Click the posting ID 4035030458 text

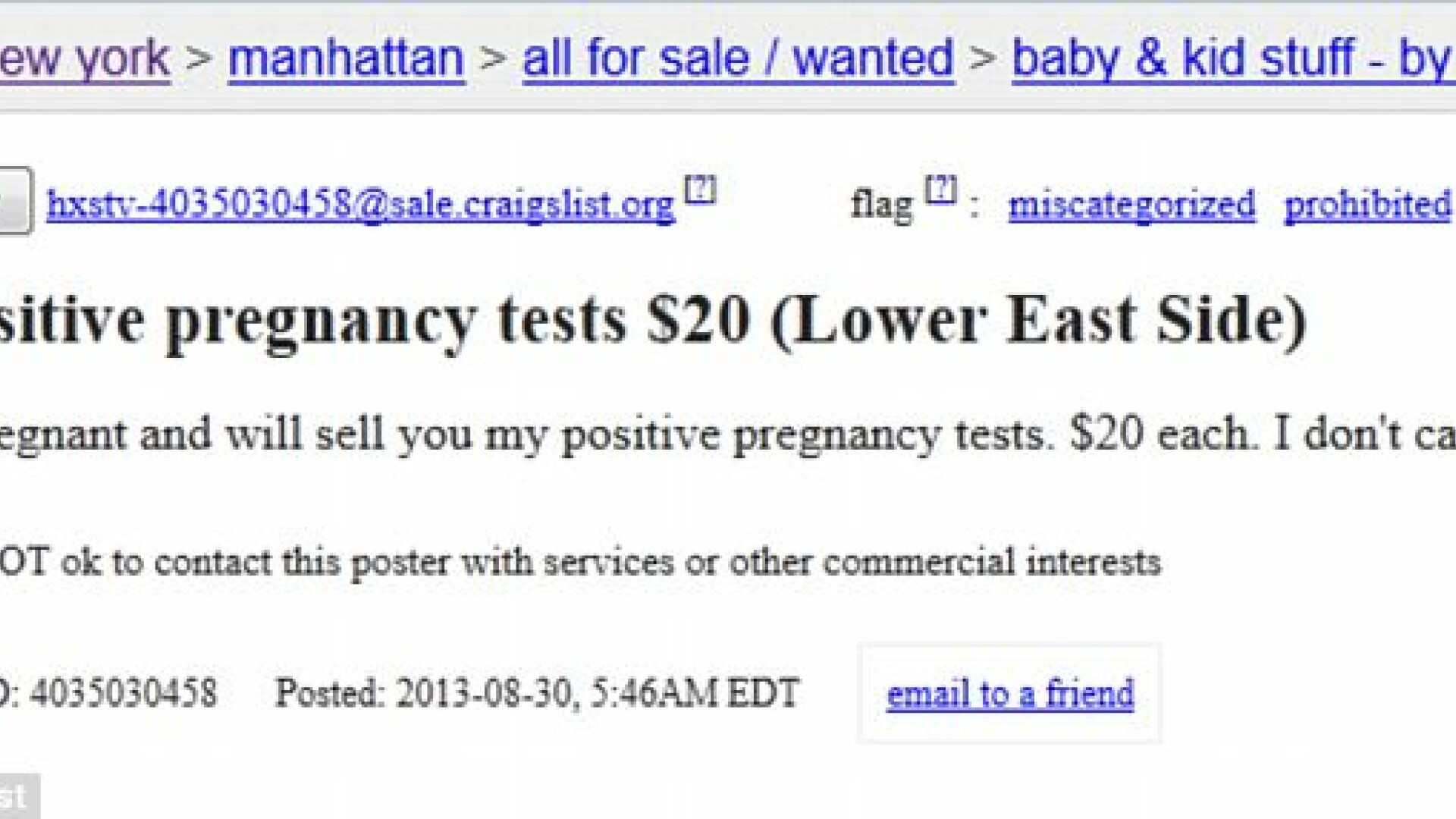point(121,693)
